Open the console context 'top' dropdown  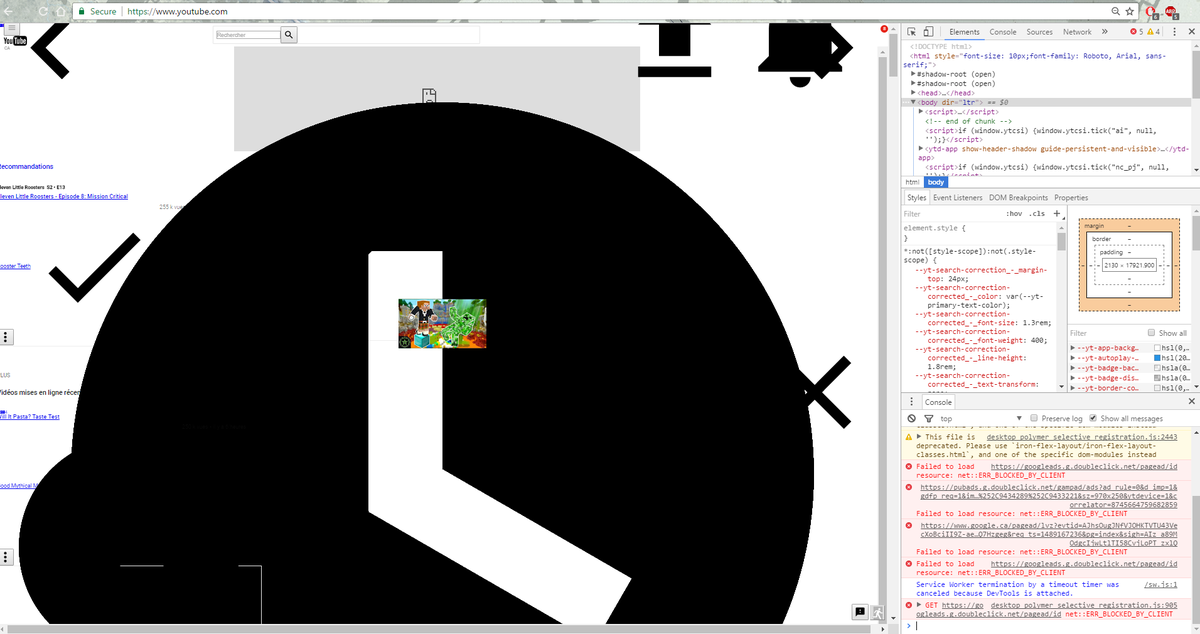tap(983, 418)
